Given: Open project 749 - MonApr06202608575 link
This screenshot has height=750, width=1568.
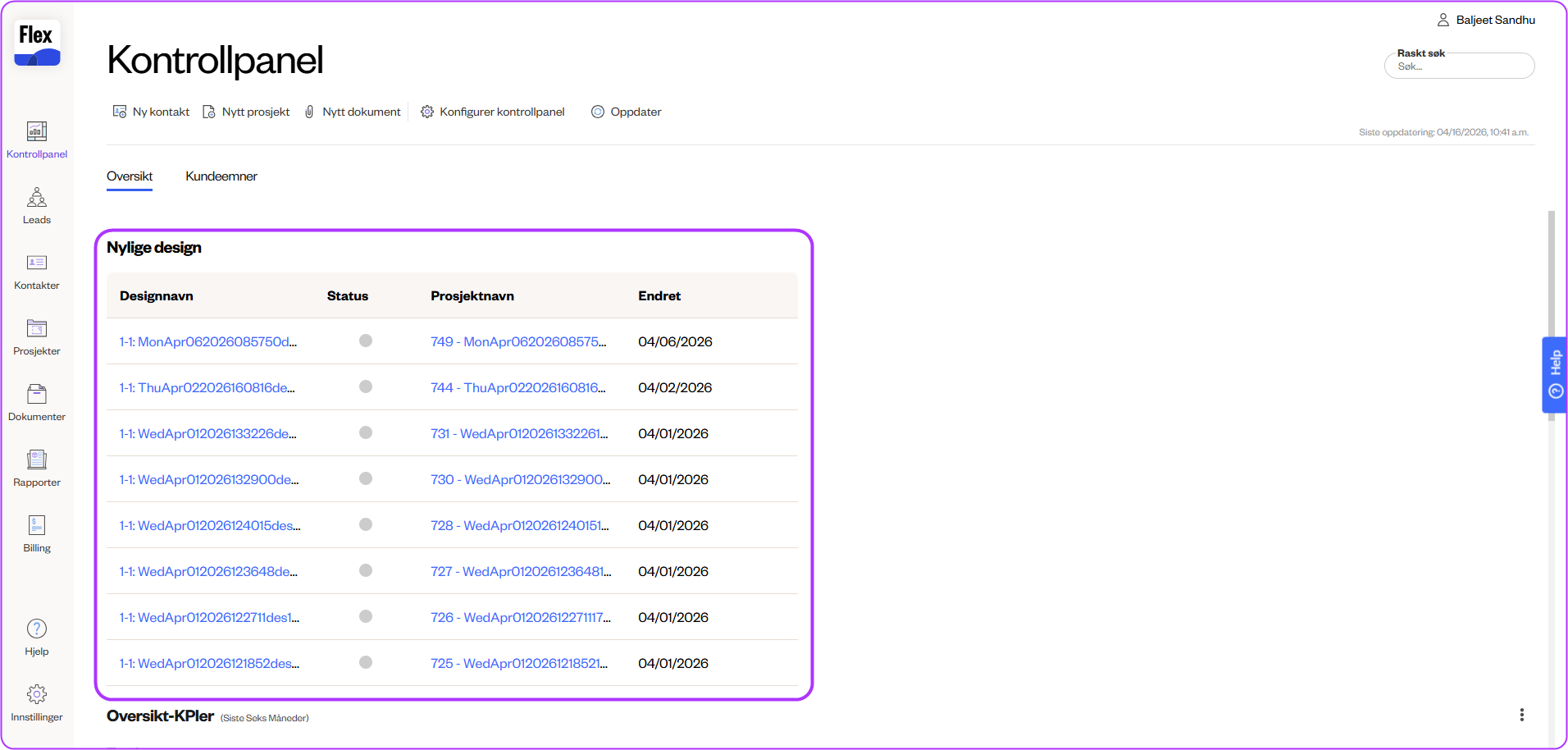Looking at the screenshot, I should [x=518, y=341].
